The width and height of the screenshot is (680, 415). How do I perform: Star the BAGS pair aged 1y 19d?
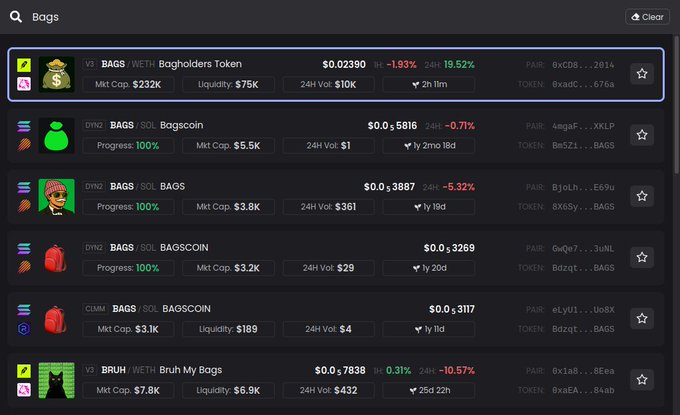pos(642,196)
